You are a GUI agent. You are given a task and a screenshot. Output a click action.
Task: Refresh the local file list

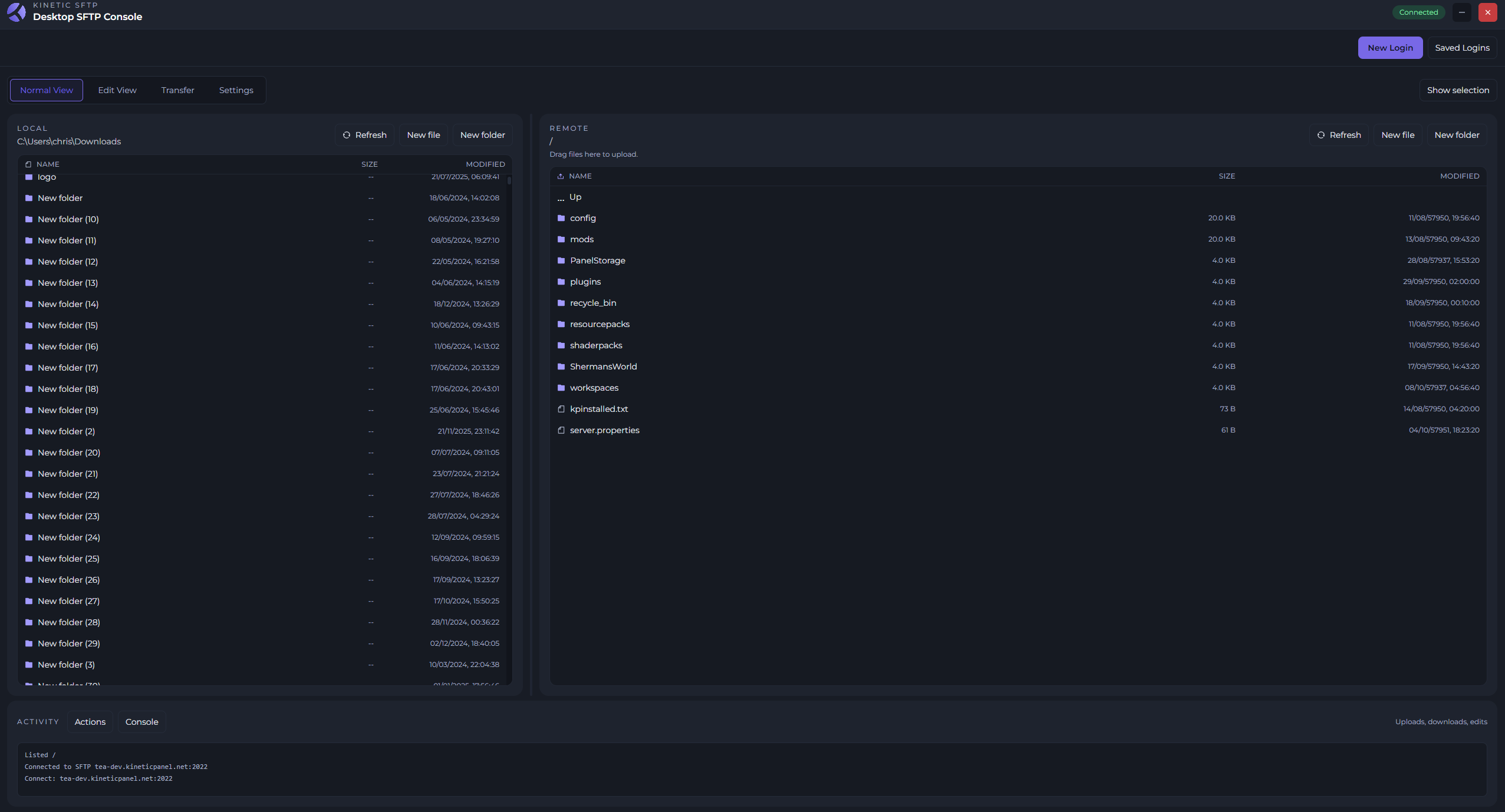pyautogui.click(x=365, y=135)
